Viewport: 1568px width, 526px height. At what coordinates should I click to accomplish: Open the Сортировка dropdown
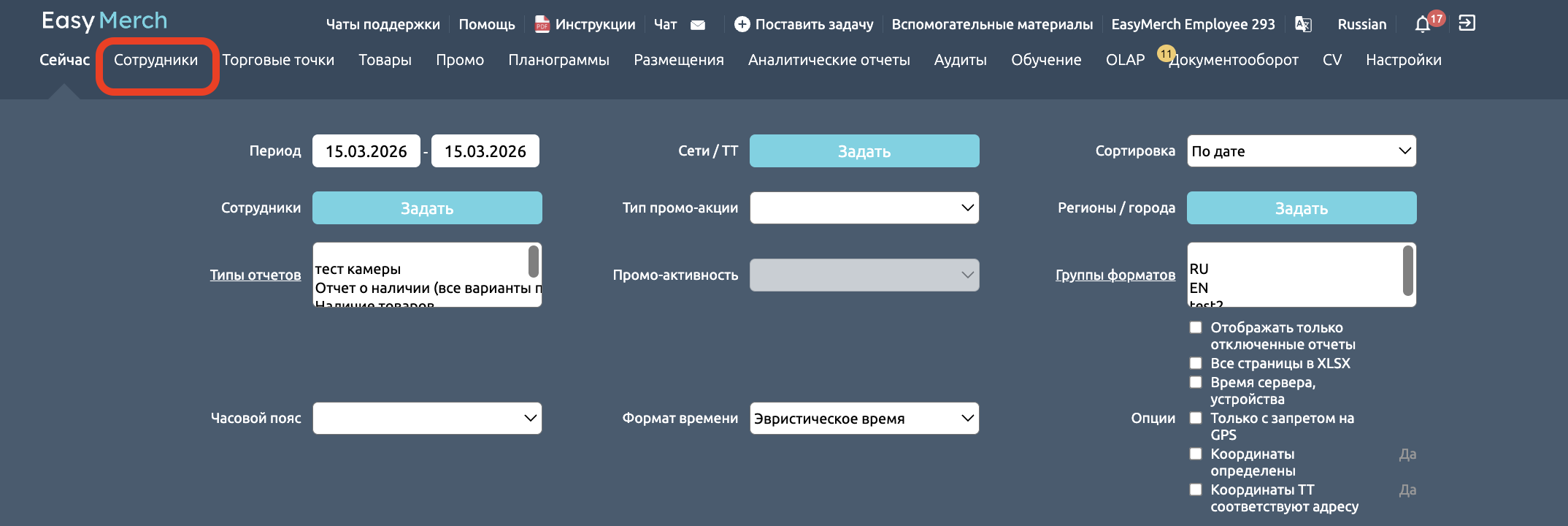pos(1301,151)
